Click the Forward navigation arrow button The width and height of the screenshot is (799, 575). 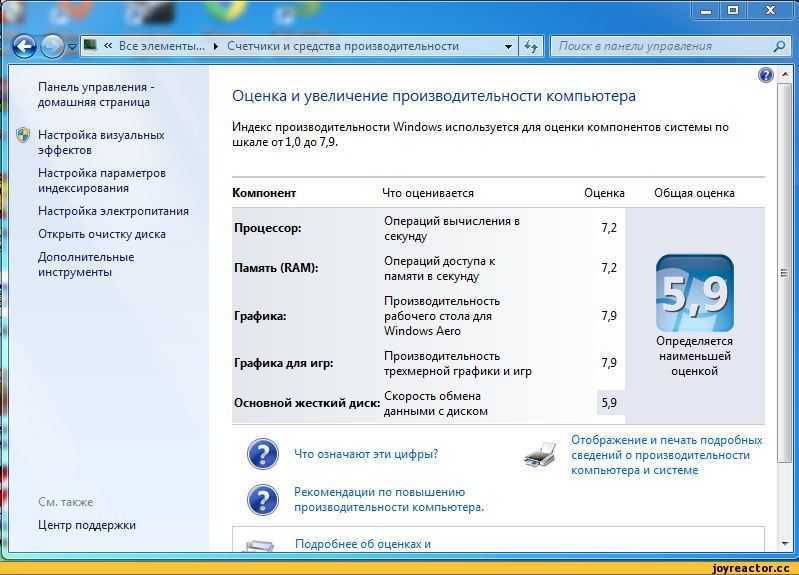tap(52, 46)
